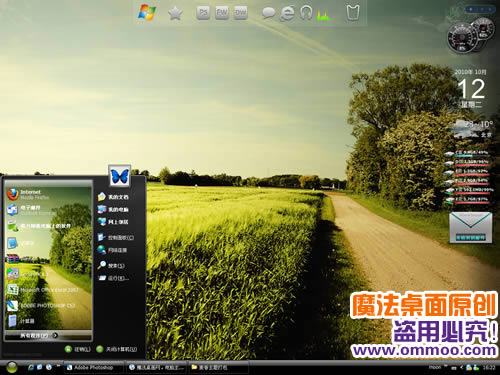The image size is (500, 375).
Task: Click the 注销(L) log off button
Action: (x=78, y=349)
